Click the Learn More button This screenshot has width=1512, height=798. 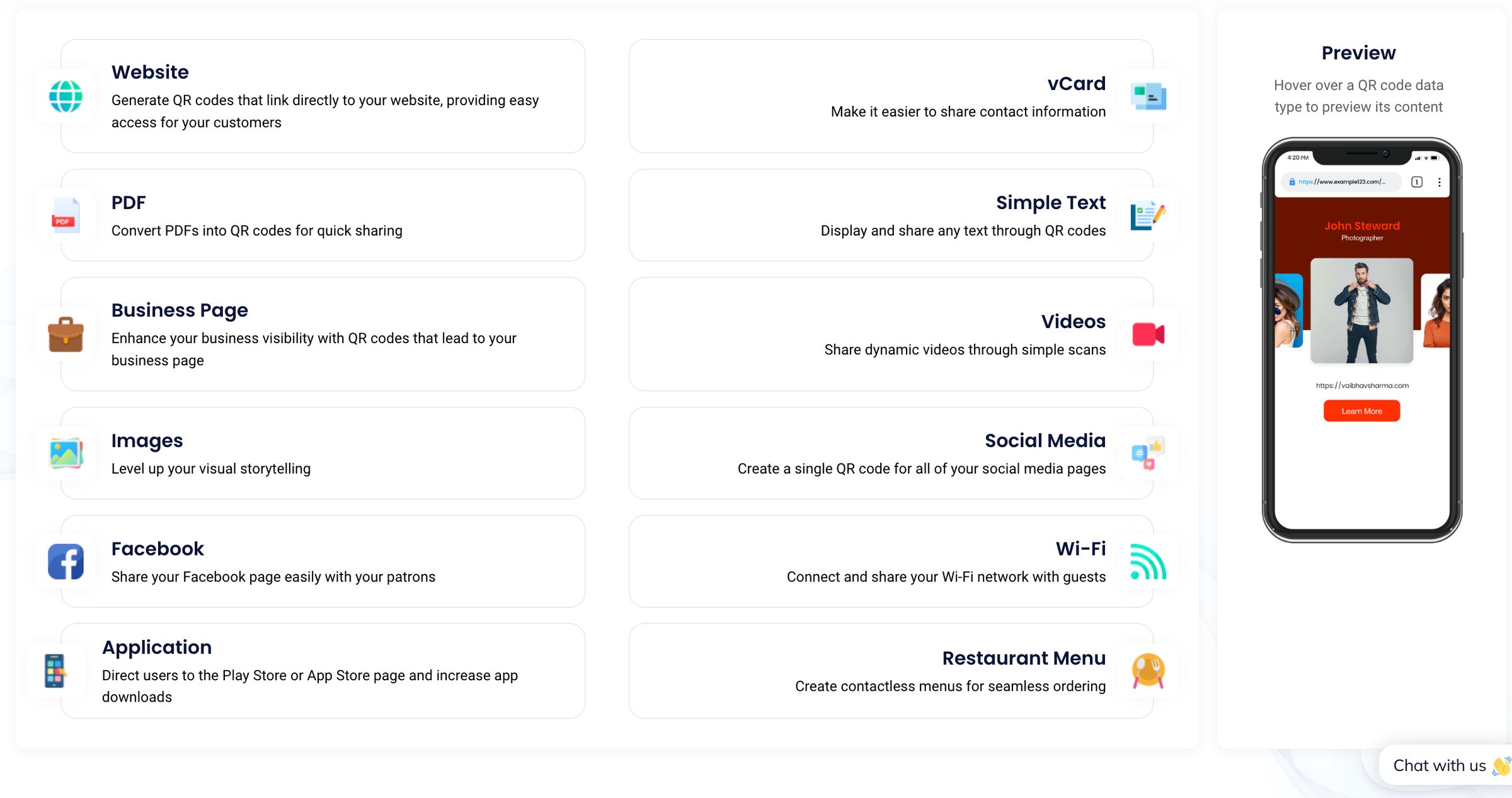[1361, 411]
